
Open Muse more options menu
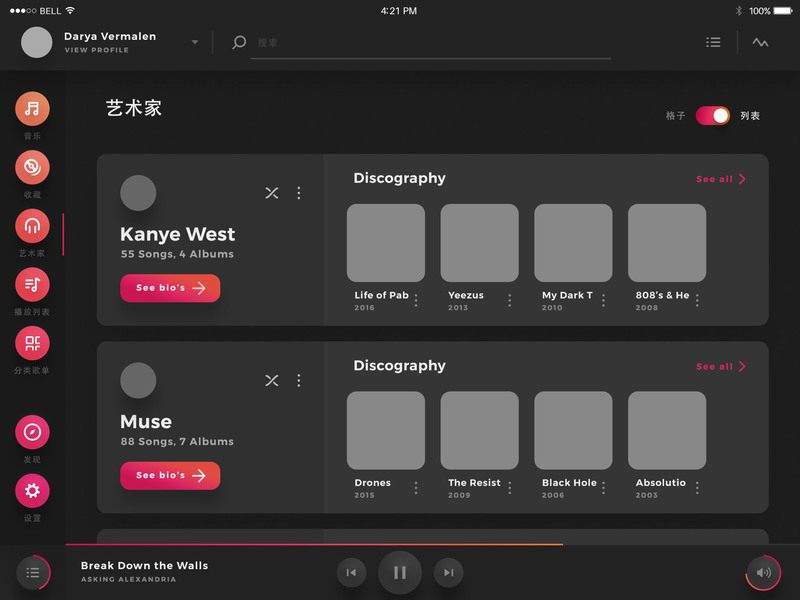(x=299, y=380)
